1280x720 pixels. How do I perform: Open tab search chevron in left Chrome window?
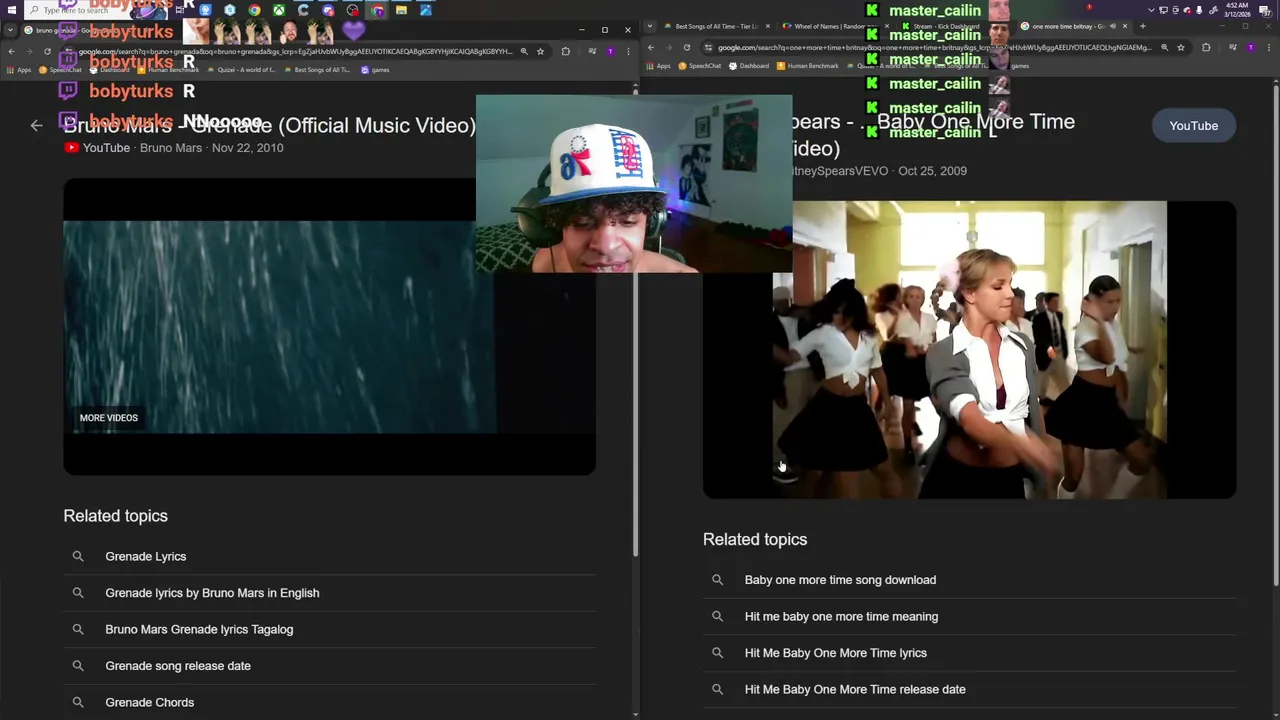pyautogui.click(x=11, y=30)
